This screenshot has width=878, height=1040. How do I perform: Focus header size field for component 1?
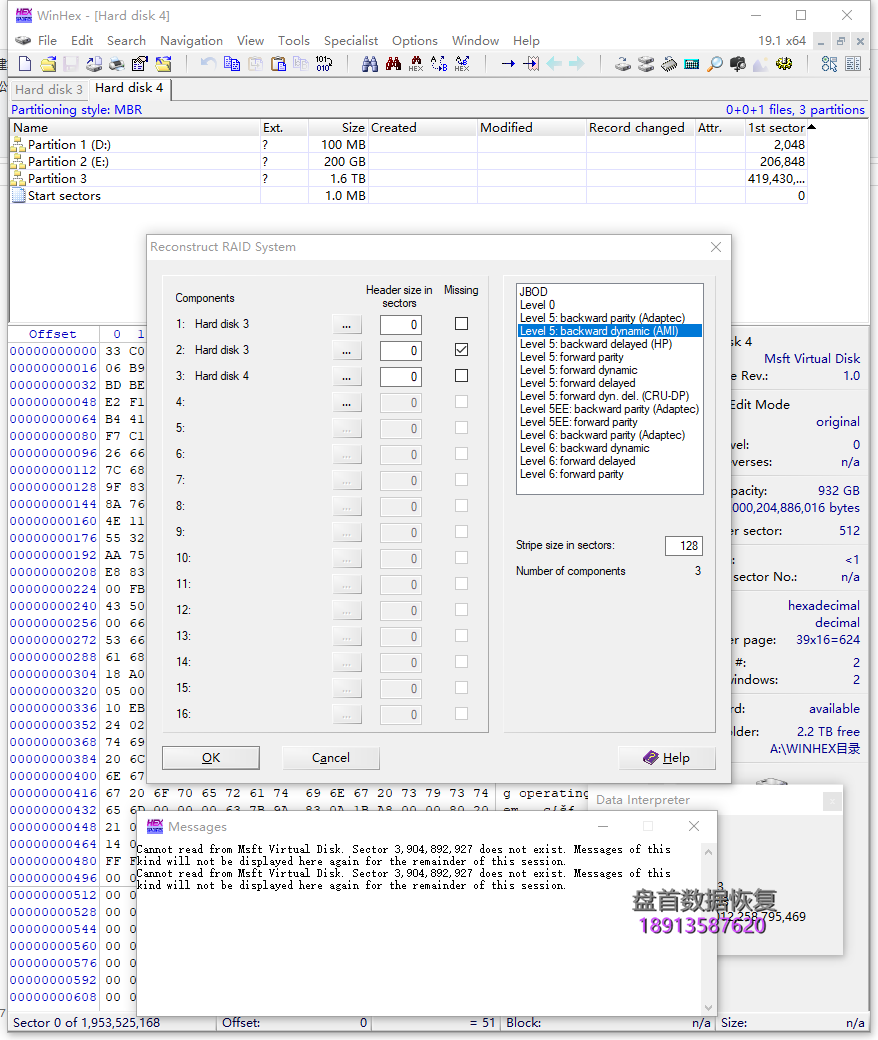tap(401, 324)
